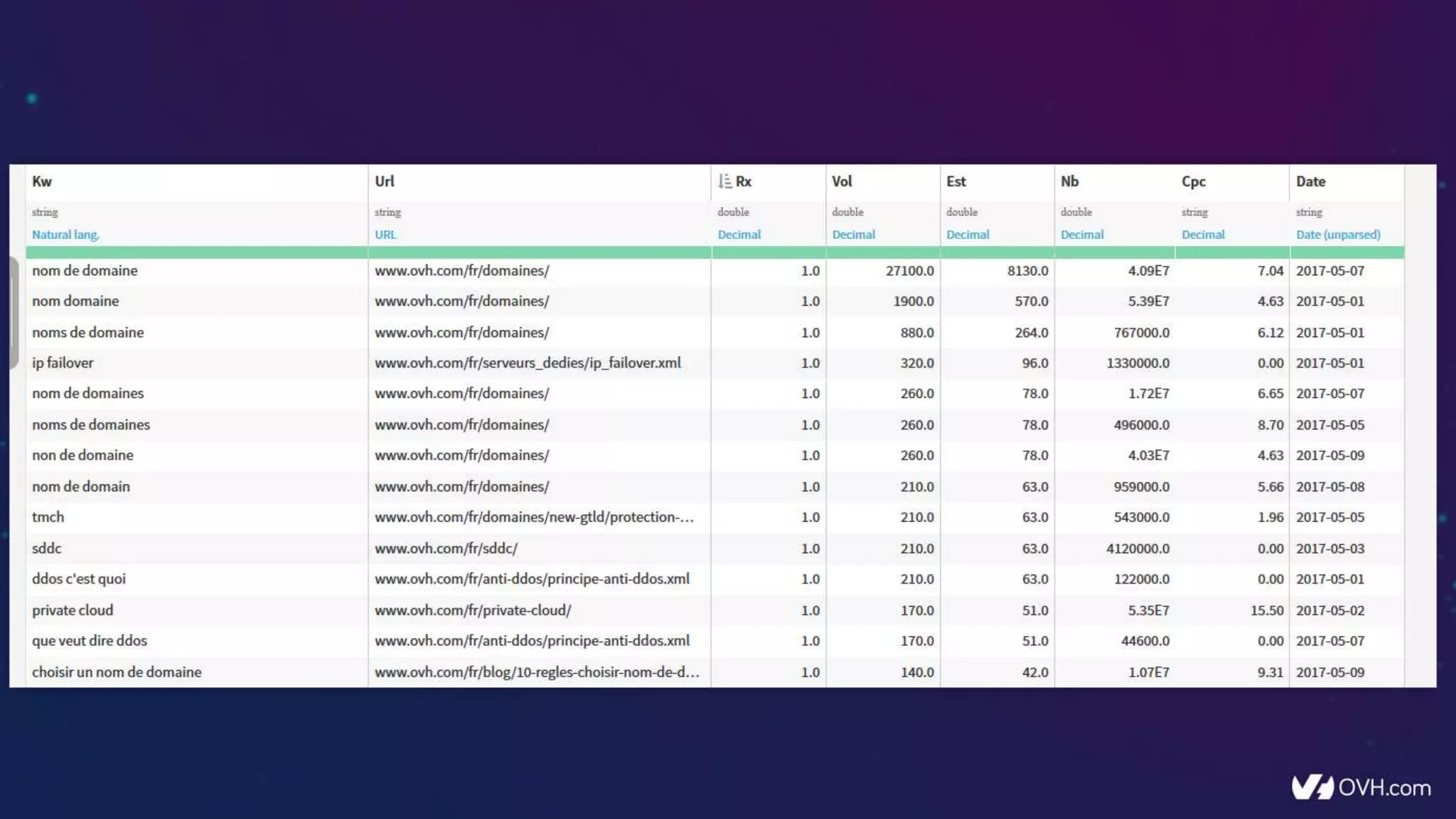Viewport: 1456px width, 819px height.
Task: Click the Date column header
Action: pyautogui.click(x=1310, y=181)
